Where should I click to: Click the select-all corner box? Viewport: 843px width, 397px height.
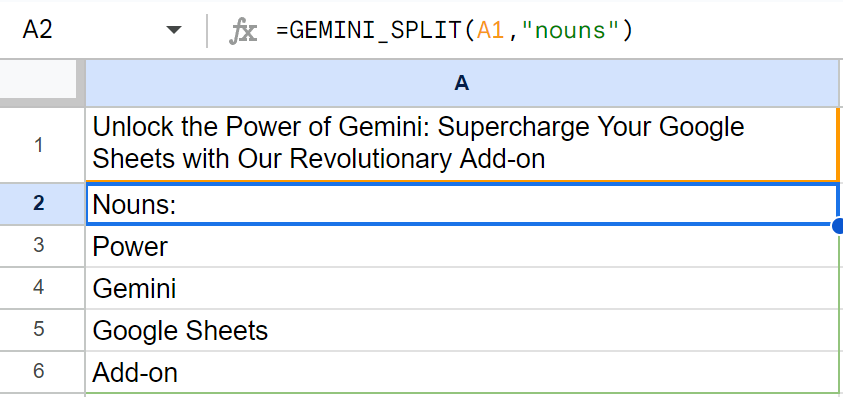coord(39,79)
